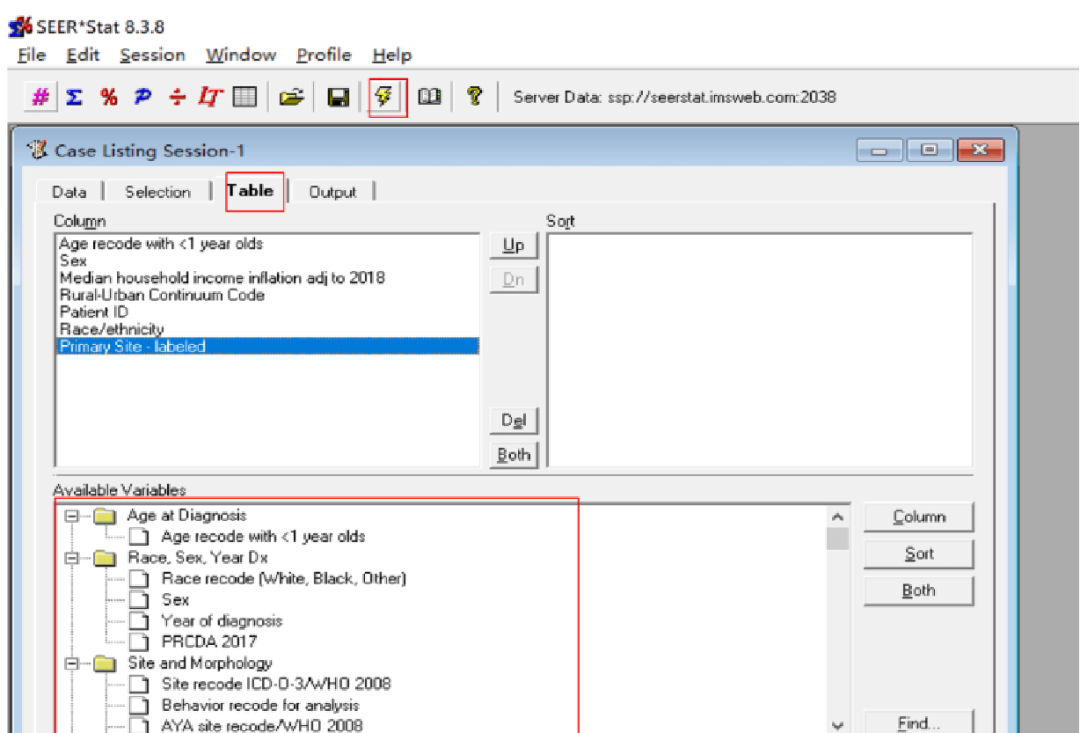1080x733 pixels.
Task: Maximize the Case Listing Session-1 window
Action: point(930,150)
